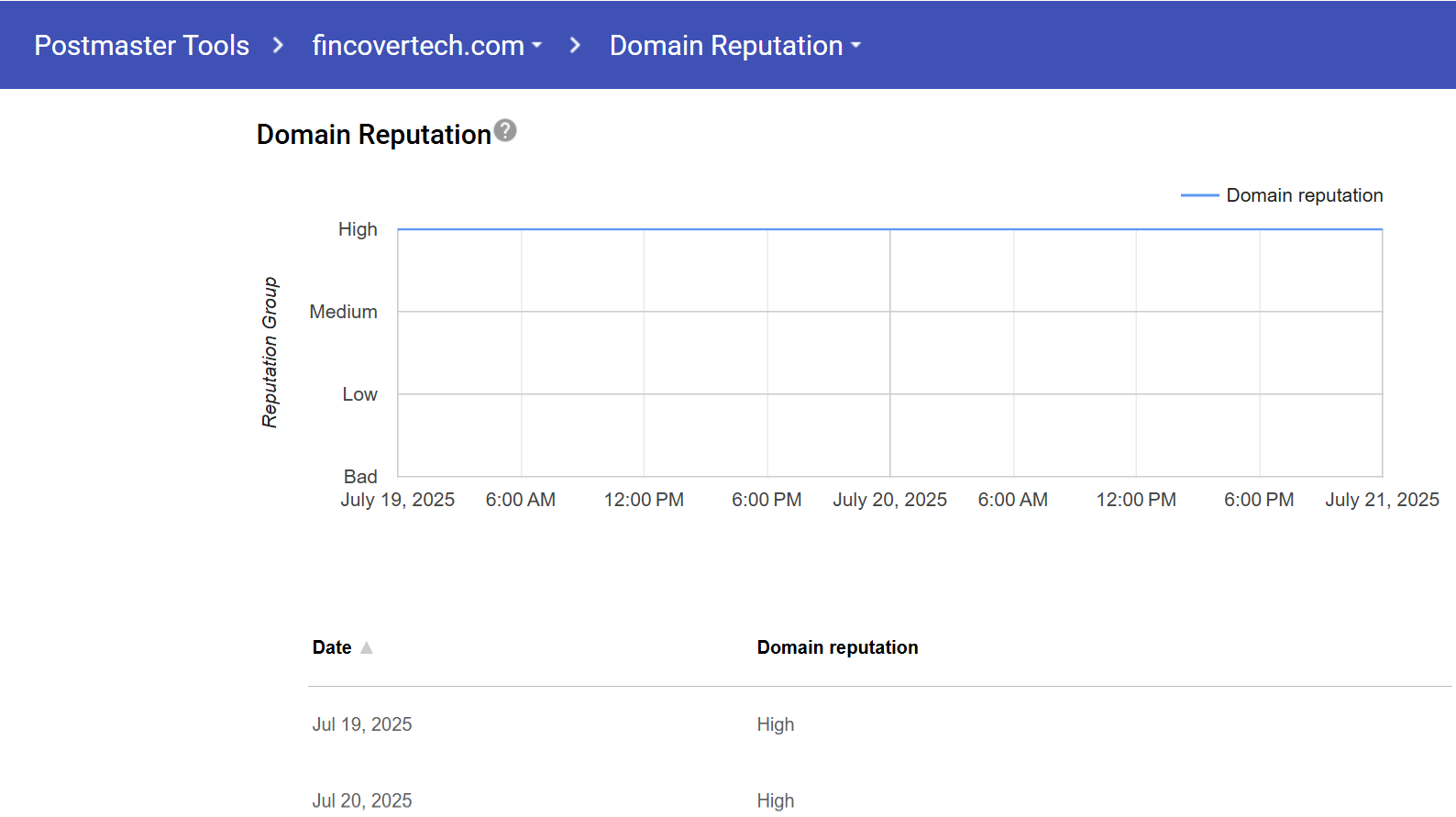Click the High label on the y-axis

(x=358, y=229)
